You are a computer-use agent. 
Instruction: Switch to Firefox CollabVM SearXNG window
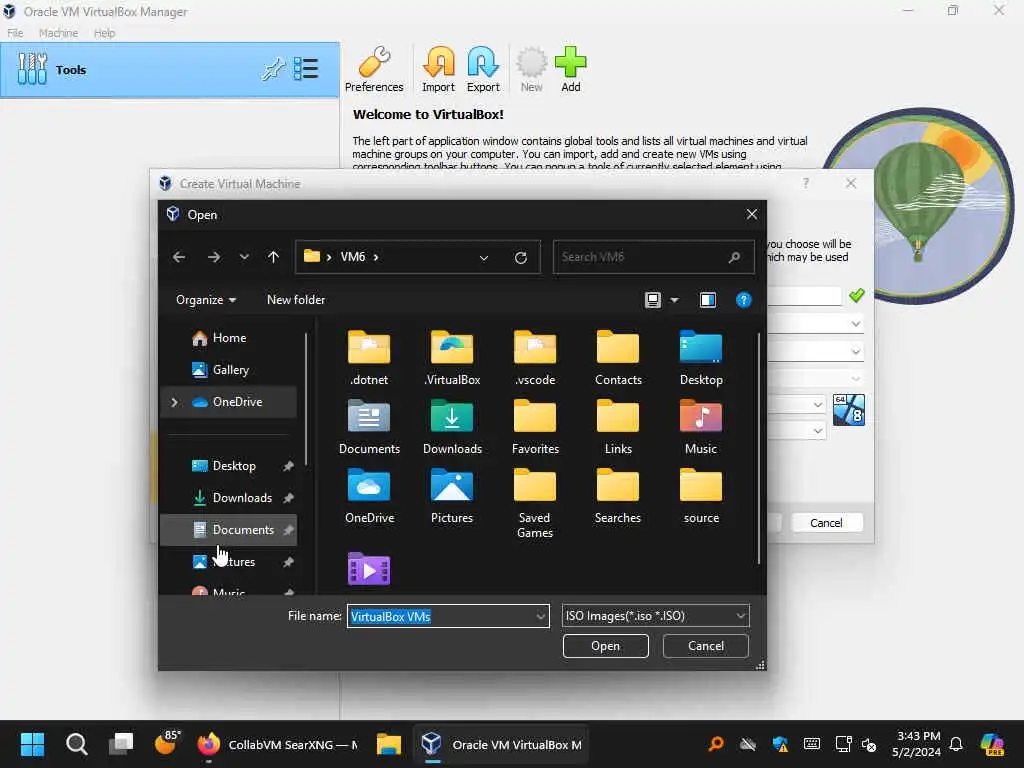[x=279, y=744]
